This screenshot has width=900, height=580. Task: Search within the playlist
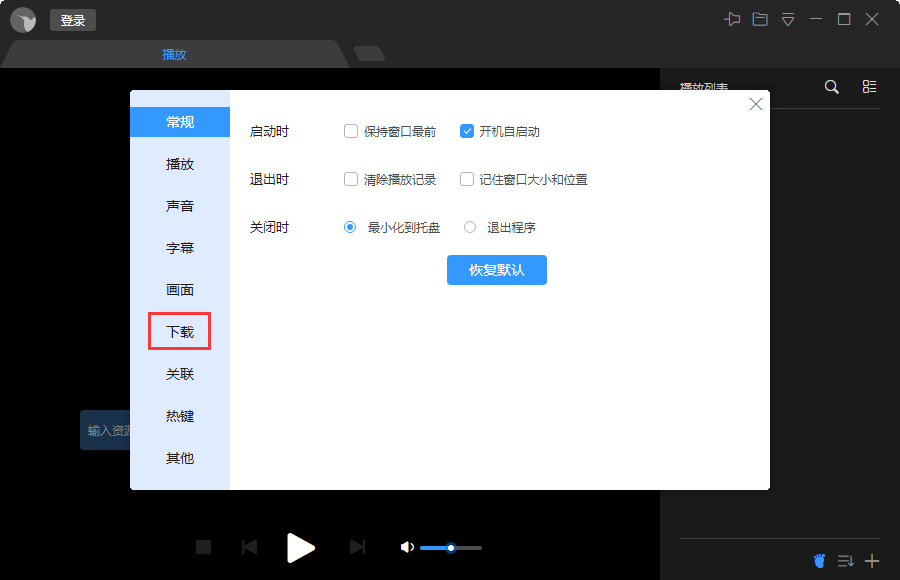coord(831,87)
